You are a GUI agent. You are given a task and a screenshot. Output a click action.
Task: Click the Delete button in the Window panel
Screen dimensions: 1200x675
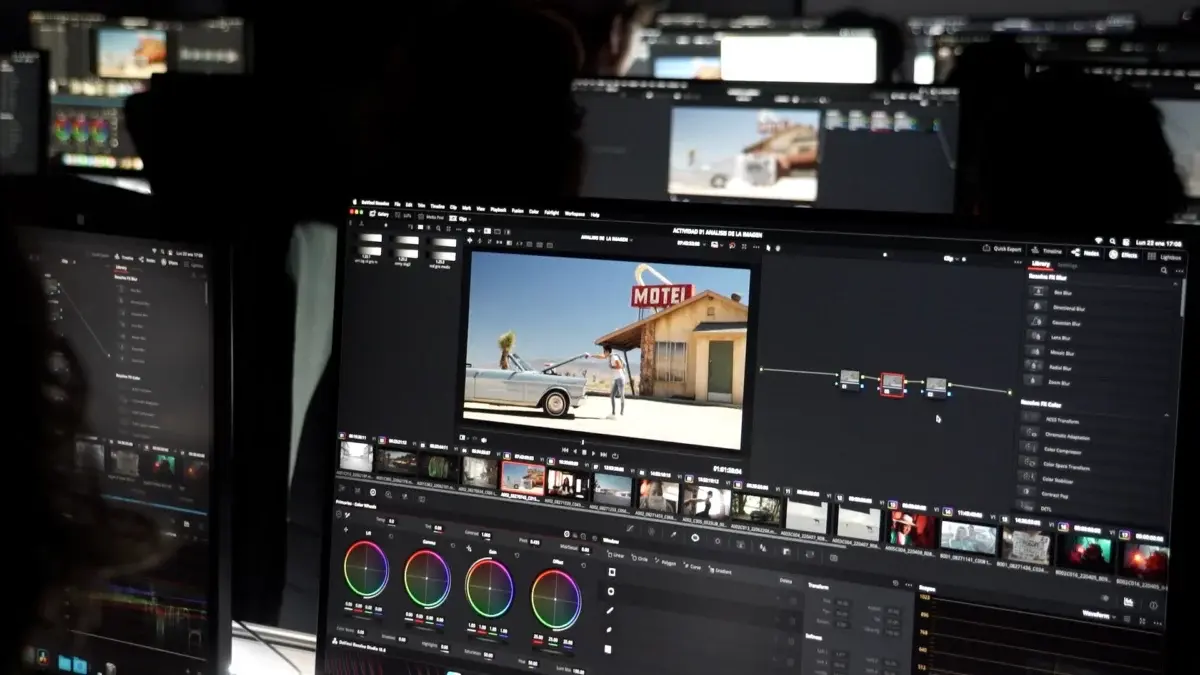pyautogui.click(x=787, y=580)
